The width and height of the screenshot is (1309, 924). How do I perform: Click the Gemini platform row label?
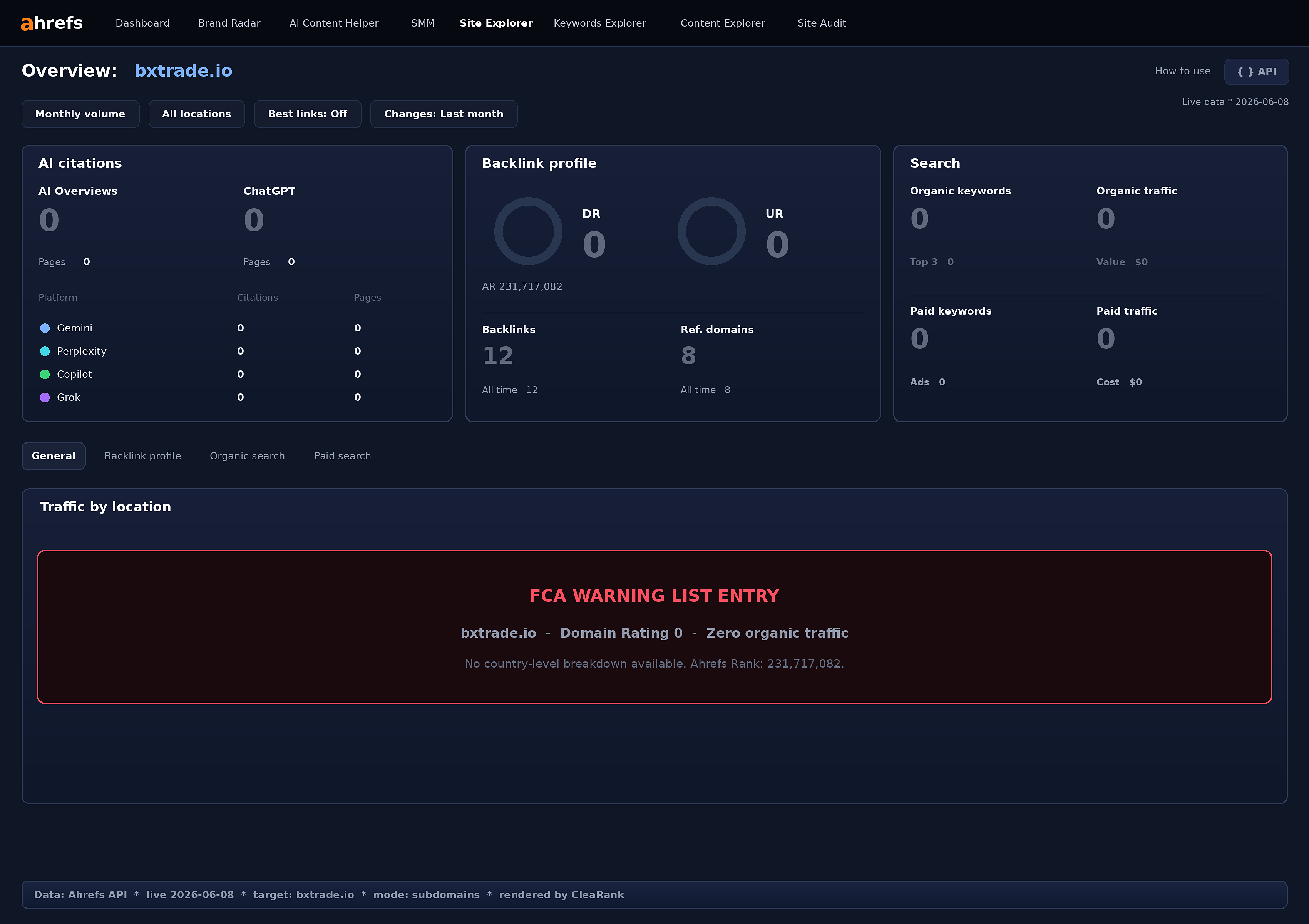tap(74, 328)
